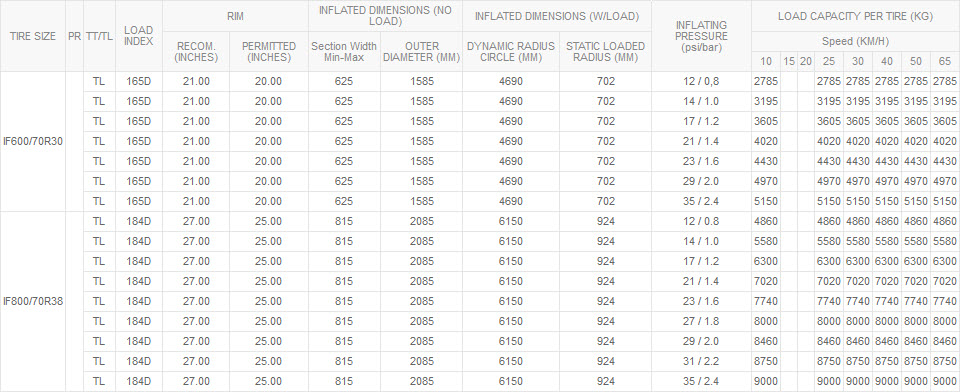
Task: Click the RIM group header
Action: [235, 17]
